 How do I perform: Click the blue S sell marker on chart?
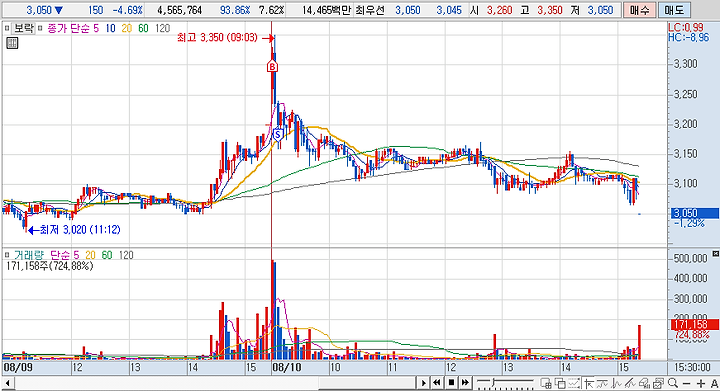[x=277, y=135]
